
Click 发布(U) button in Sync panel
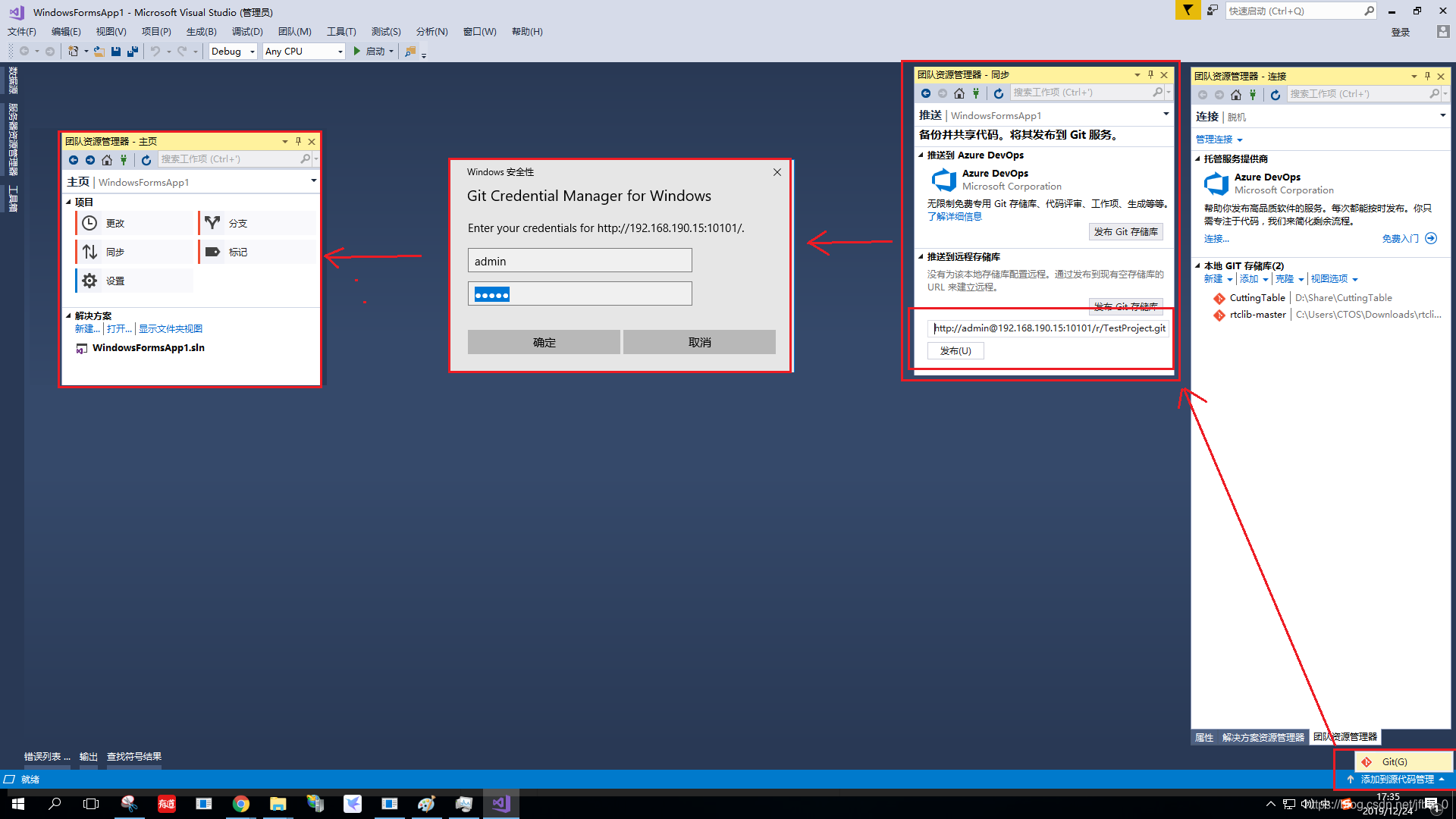(955, 351)
